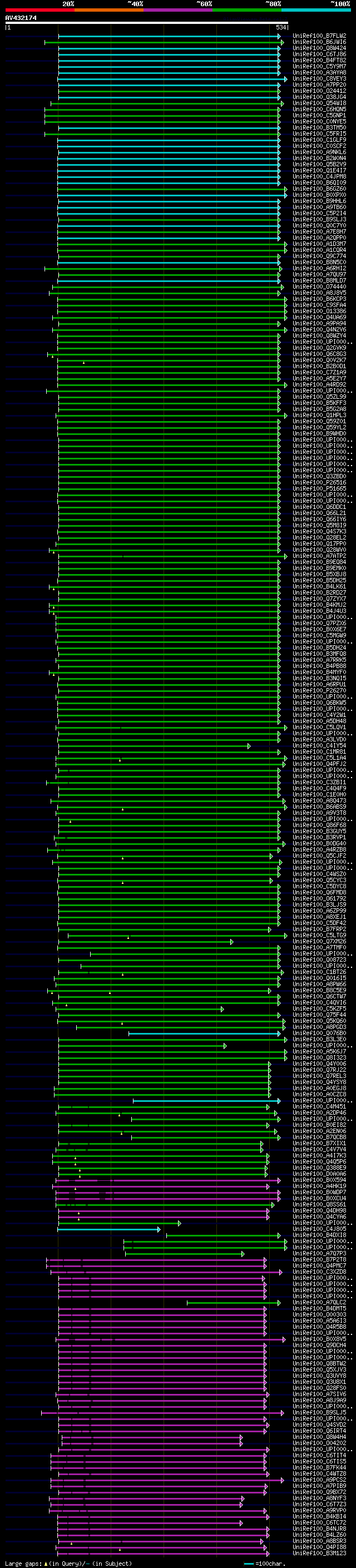Click the UniRef100_B7QCB8 label
Viewport: 356px width, 1568px height.
319,1137
